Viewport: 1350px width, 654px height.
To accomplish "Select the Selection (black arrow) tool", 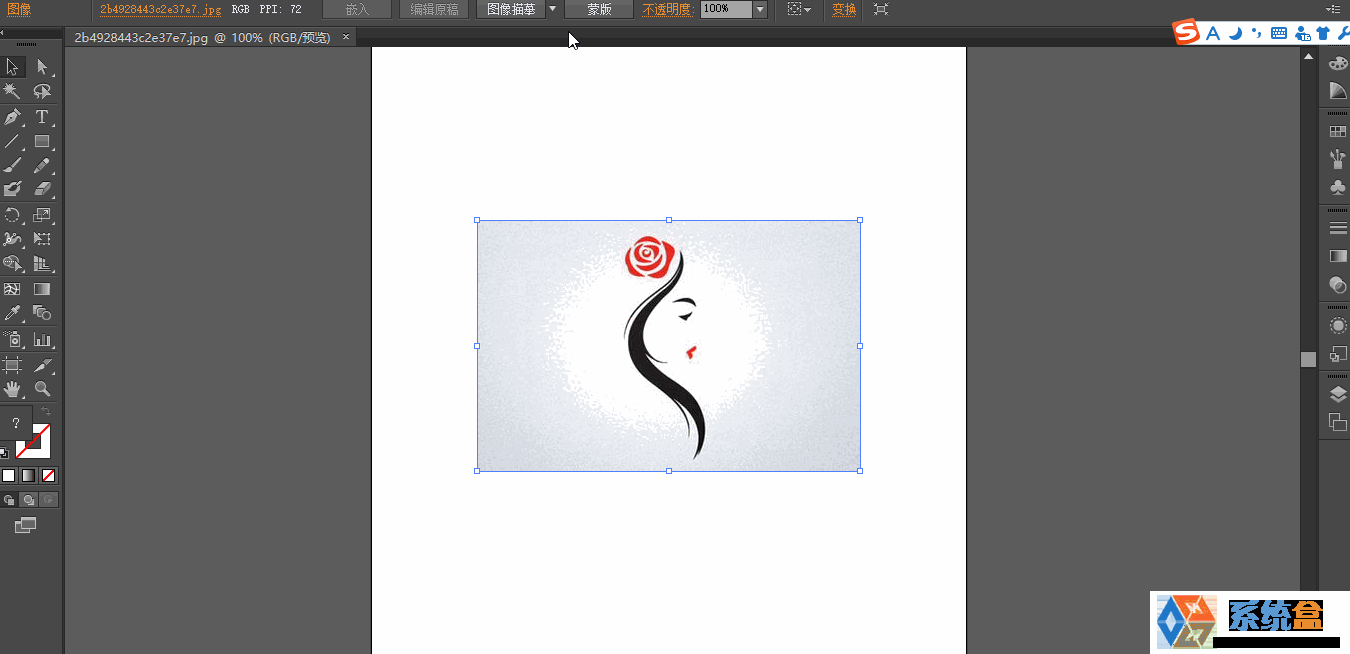I will click(x=13, y=67).
